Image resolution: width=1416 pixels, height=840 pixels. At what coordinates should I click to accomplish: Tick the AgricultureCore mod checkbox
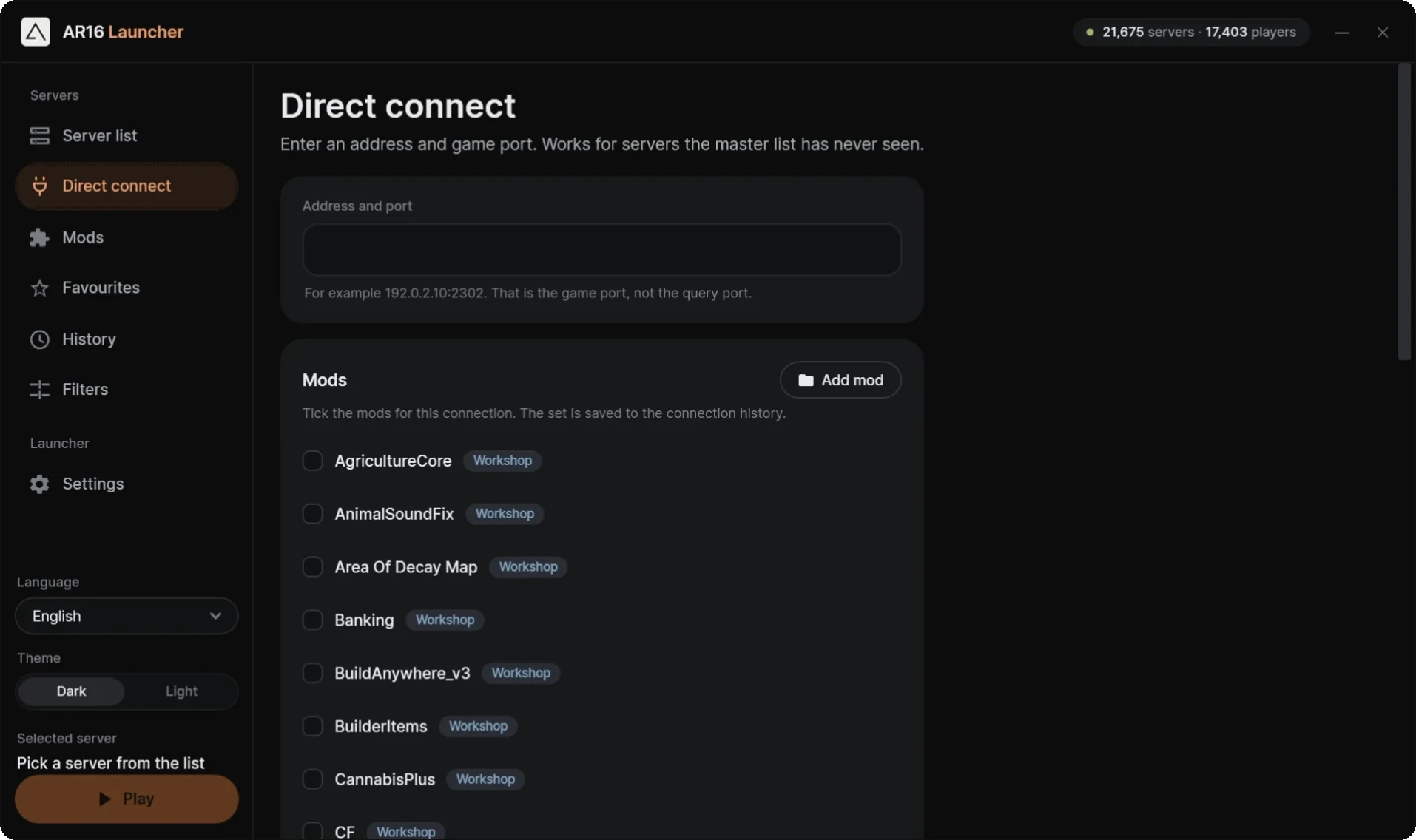coord(312,461)
